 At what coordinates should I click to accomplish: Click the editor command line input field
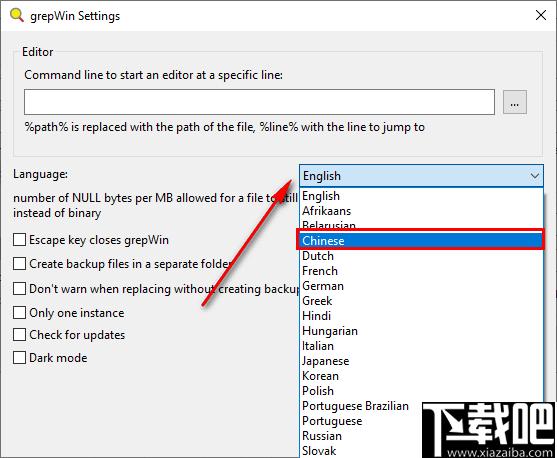[259, 102]
